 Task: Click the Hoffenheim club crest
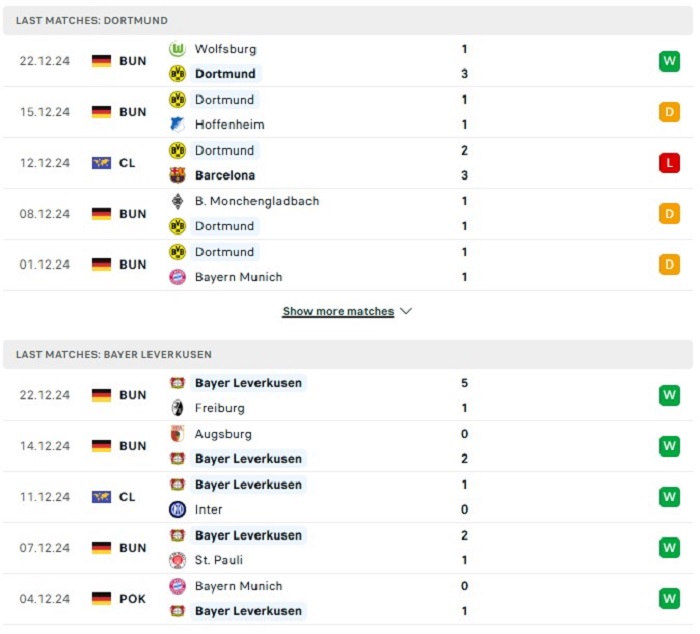(x=177, y=124)
